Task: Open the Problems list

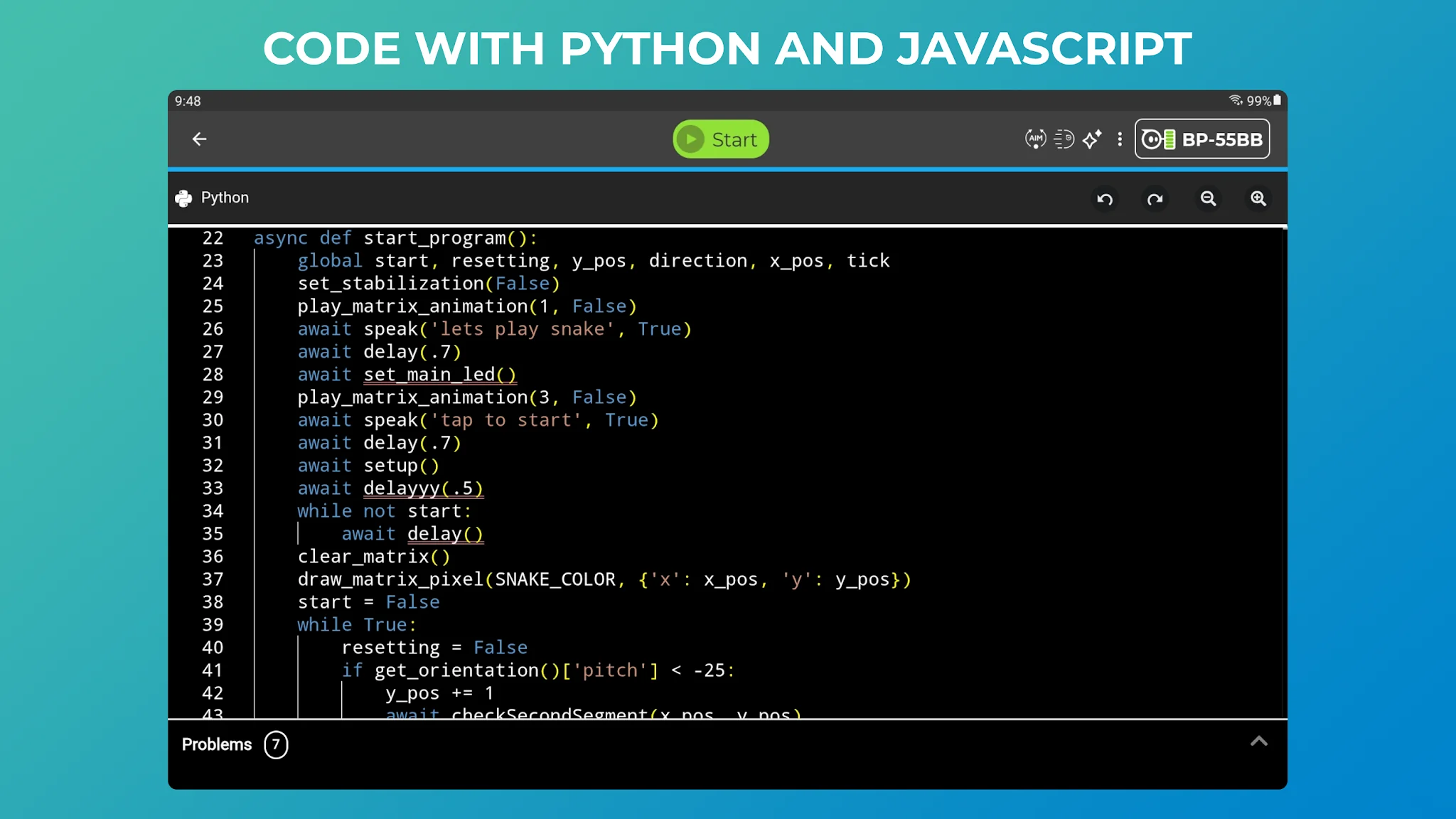Action: pyautogui.click(x=217, y=744)
